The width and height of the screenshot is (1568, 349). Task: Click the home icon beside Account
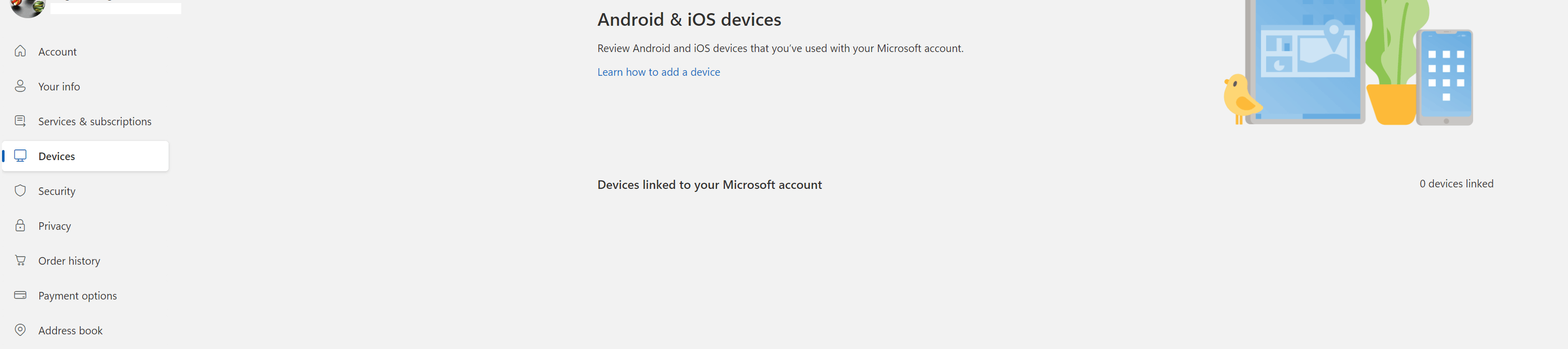(x=20, y=51)
